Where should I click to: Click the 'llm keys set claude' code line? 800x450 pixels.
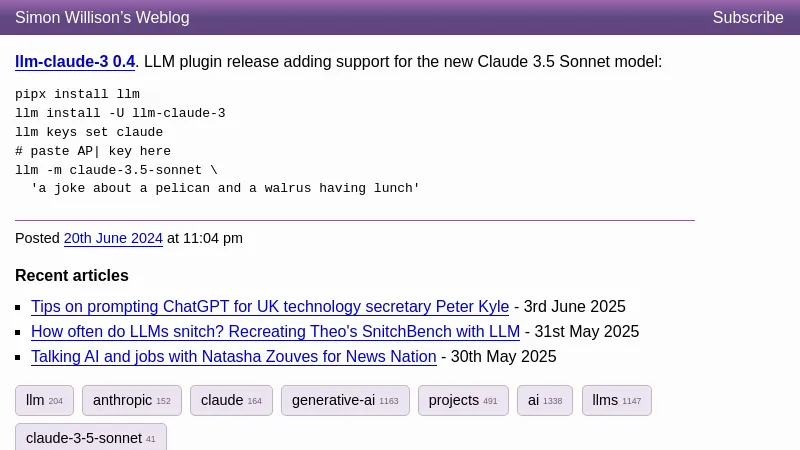tap(89, 132)
